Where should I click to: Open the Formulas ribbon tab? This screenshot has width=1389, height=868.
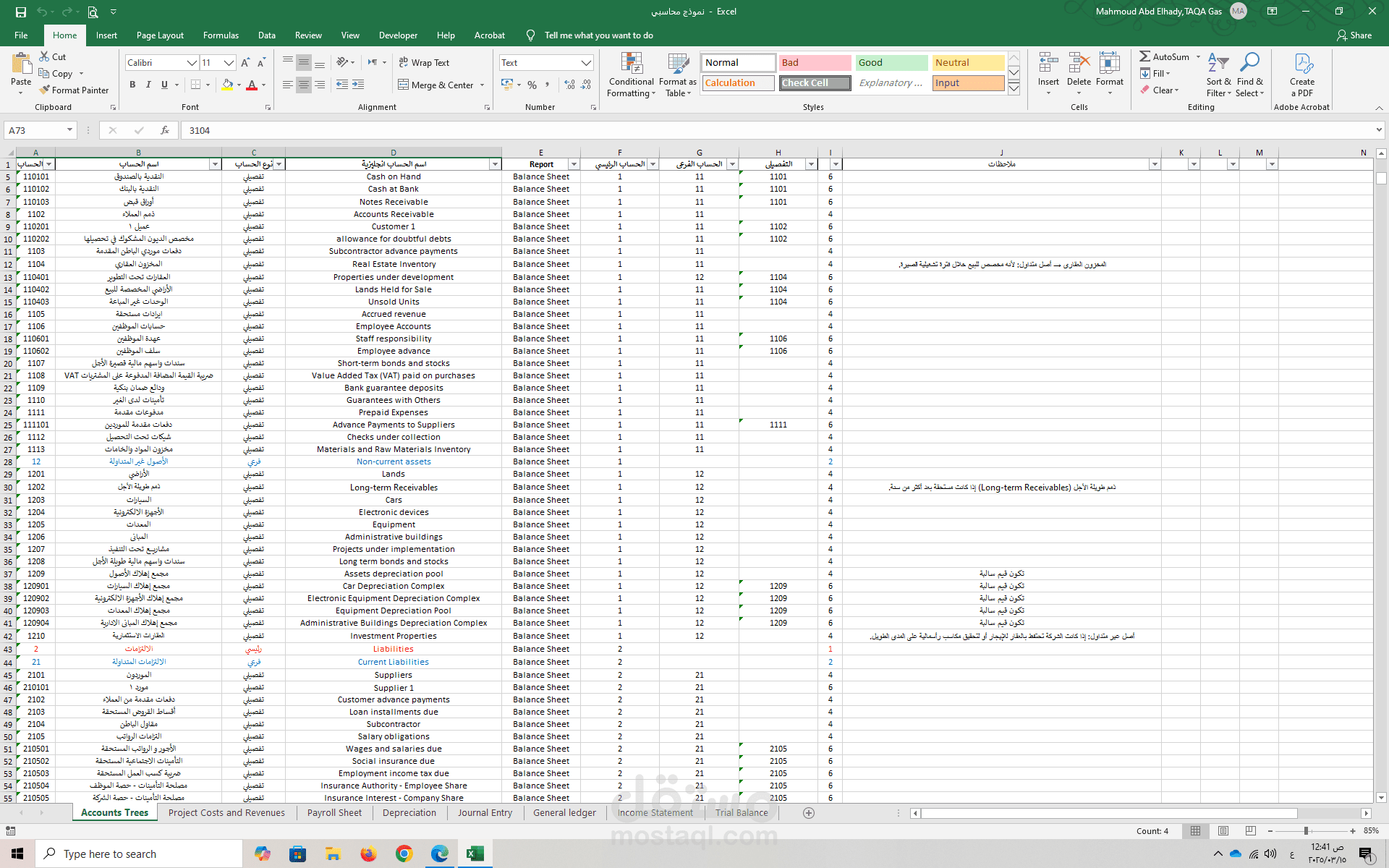point(221,35)
